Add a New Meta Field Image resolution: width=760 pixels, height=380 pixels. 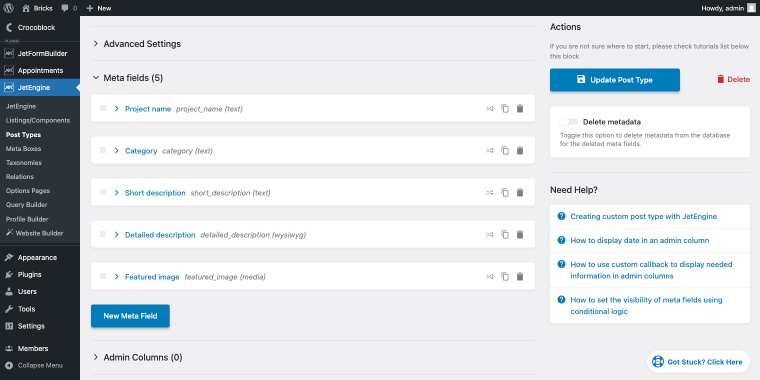pyautogui.click(x=130, y=316)
